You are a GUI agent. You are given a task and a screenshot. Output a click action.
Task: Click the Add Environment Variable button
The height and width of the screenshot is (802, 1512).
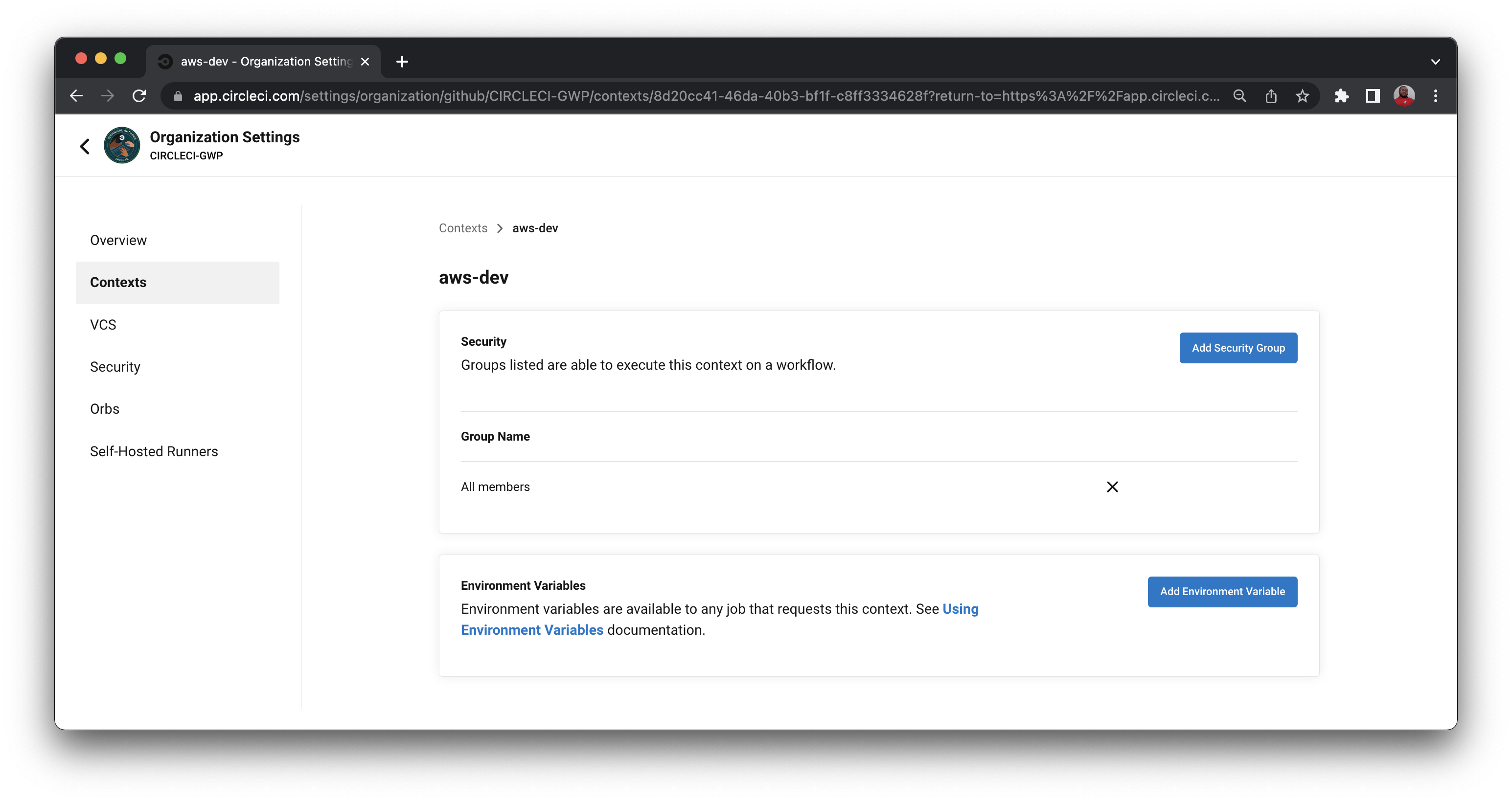[1222, 591]
